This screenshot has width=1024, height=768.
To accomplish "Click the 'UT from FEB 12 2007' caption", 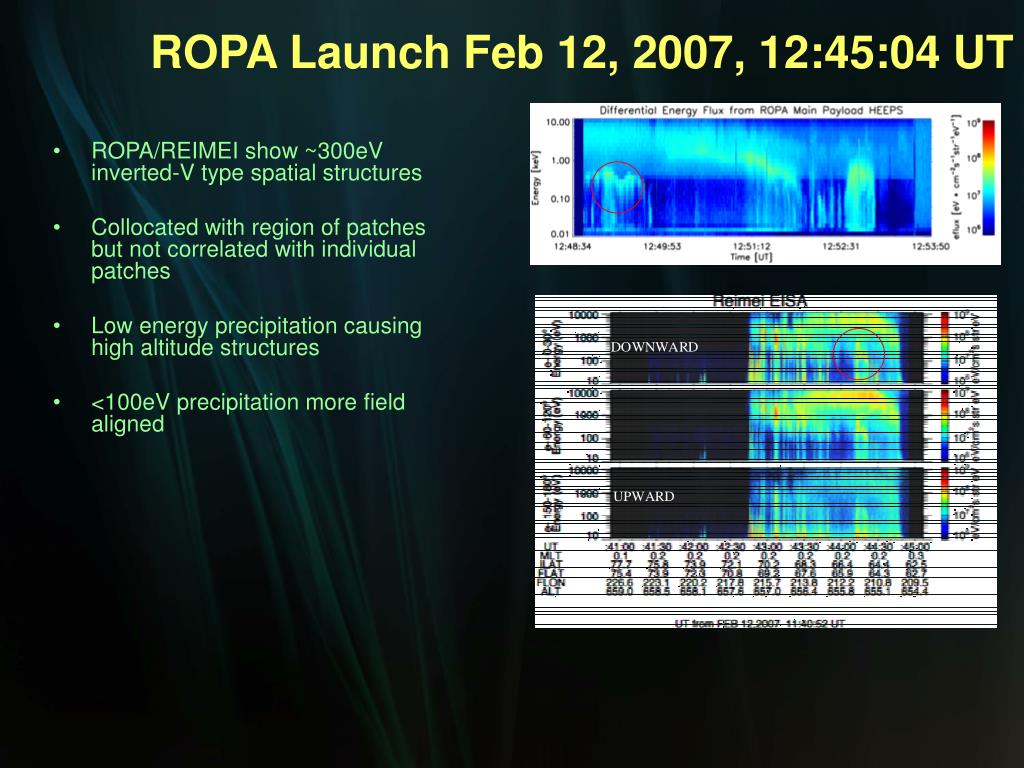I will 760,623.
